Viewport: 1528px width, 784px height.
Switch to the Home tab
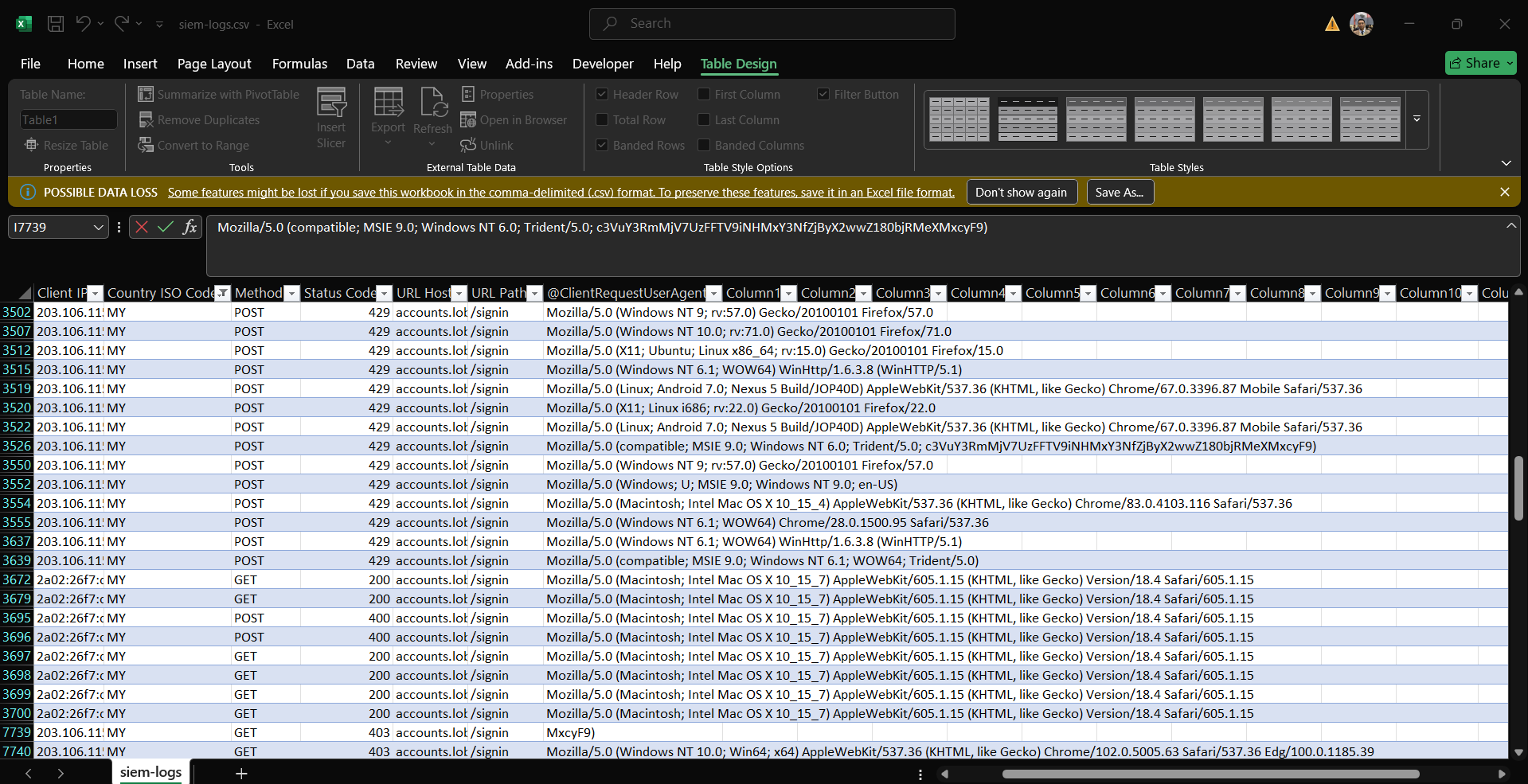coord(86,64)
